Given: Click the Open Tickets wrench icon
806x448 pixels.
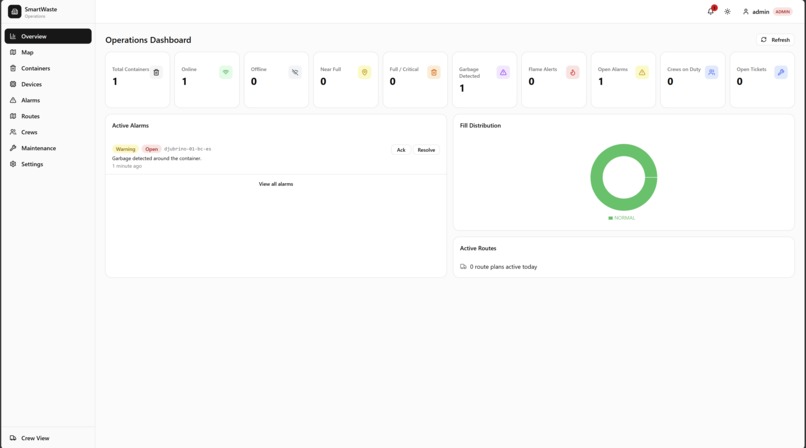Looking at the screenshot, I should tap(781, 72).
